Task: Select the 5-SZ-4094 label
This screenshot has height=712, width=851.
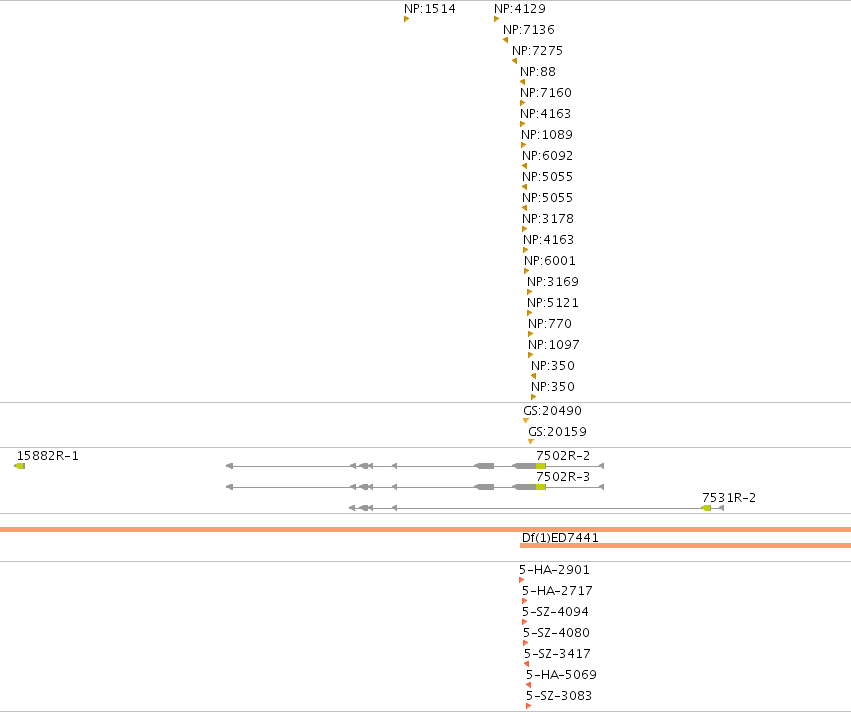Action: tap(556, 612)
